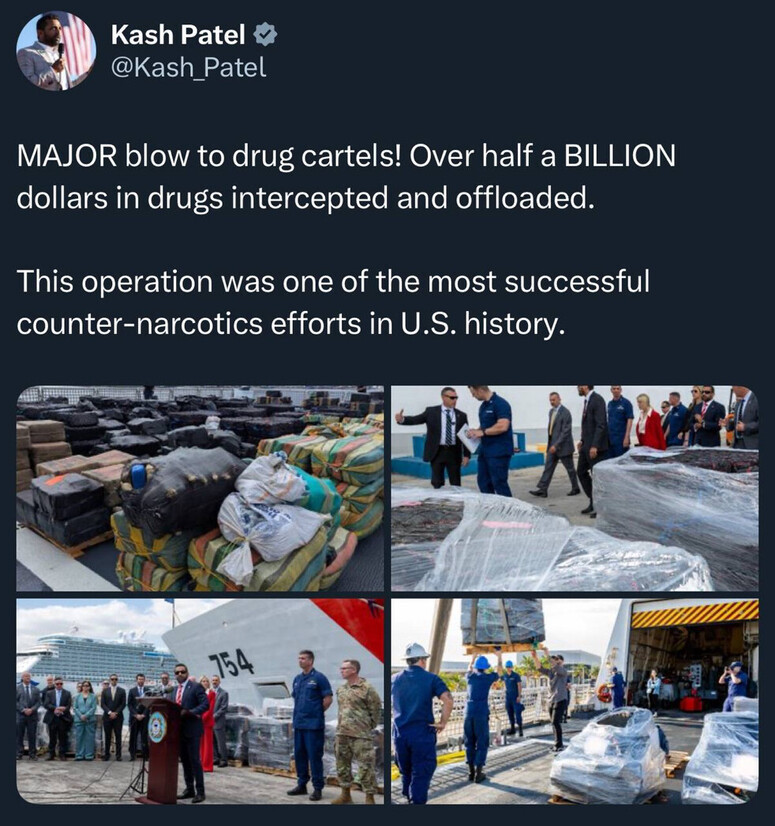
Task: Open the photo of stacked drug bales
Action: [200, 488]
